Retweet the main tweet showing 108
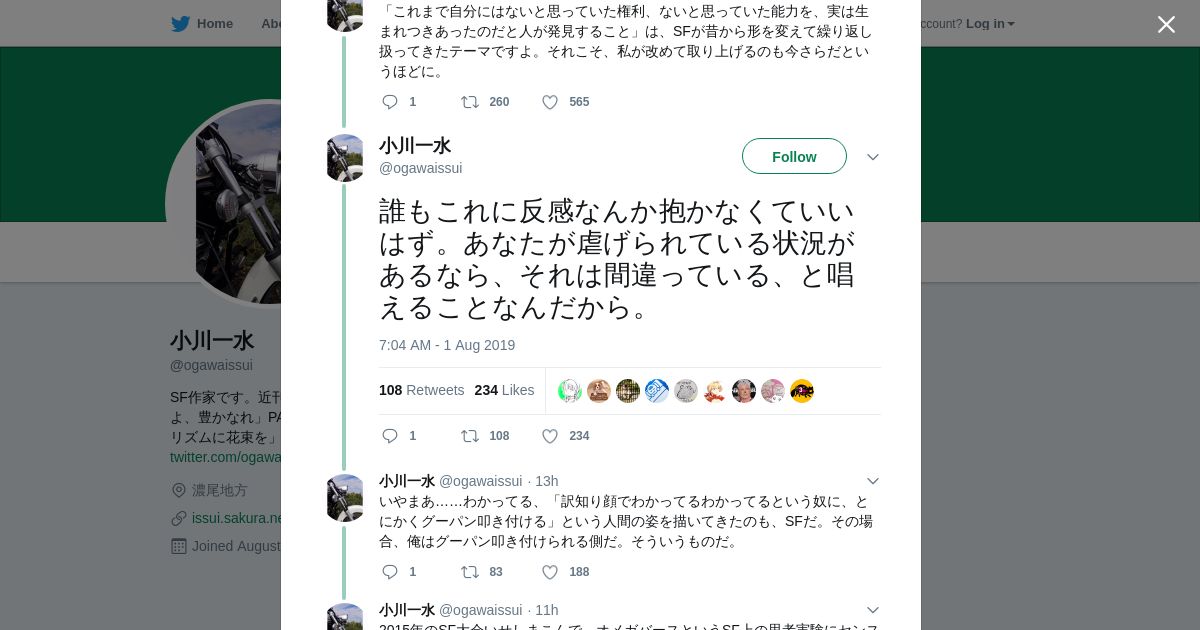Viewport: 1200px width, 630px height. tap(469, 436)
